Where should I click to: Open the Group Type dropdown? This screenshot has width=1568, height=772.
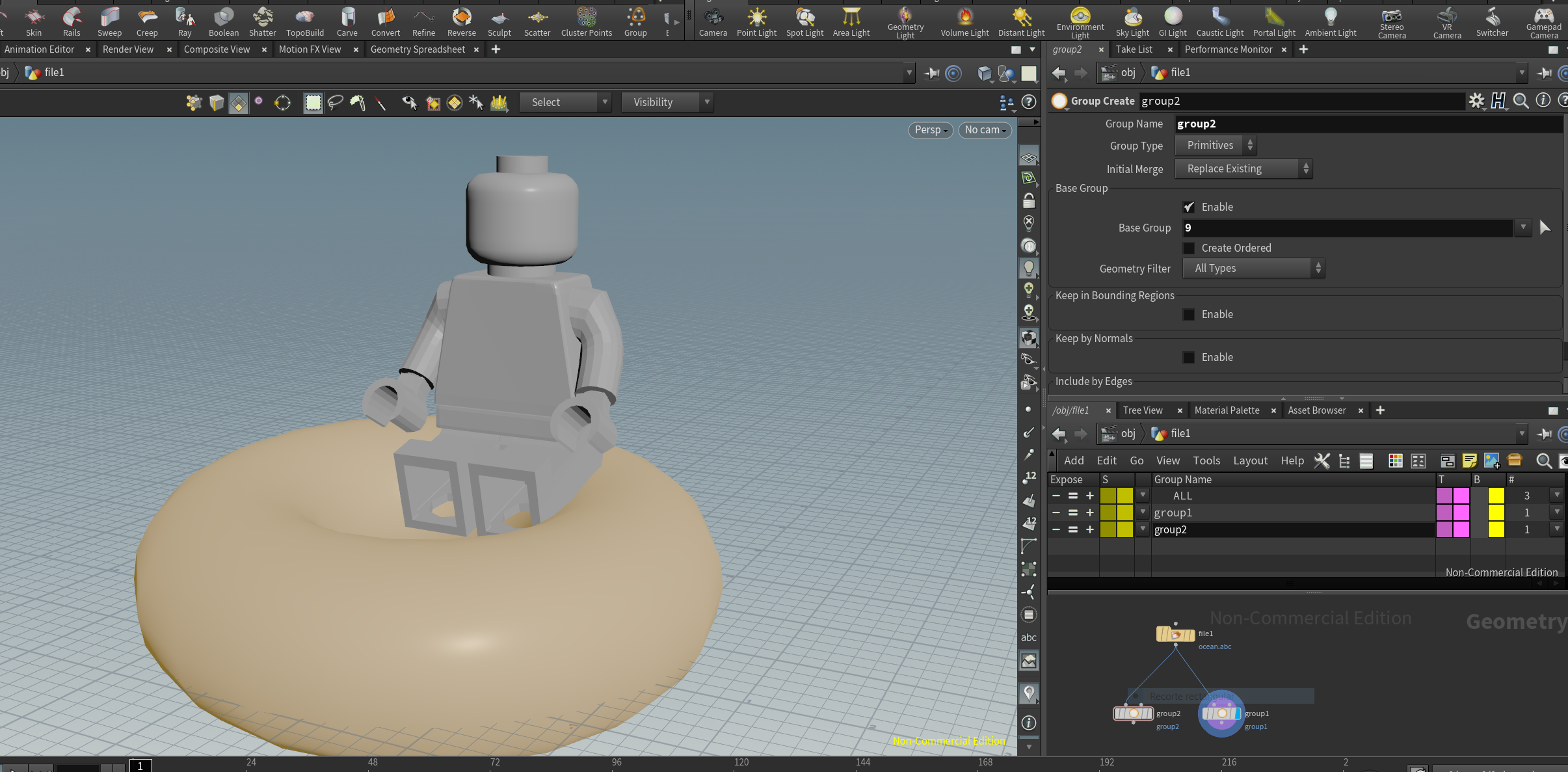1216,146
